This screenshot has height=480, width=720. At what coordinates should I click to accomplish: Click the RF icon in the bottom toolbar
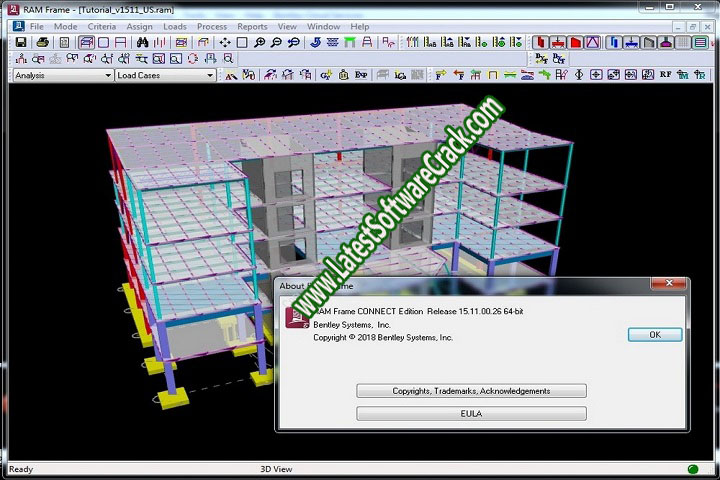[665, 74]
